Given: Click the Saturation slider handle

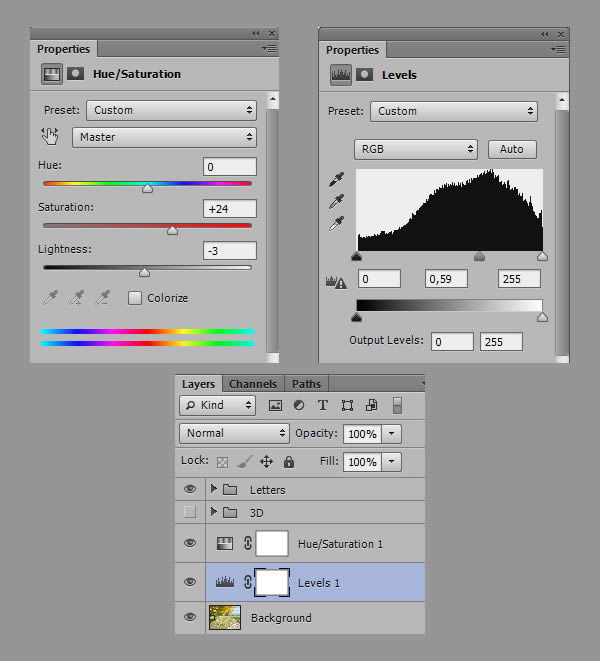Looking at the screenshot, I should (x=172, y=230).
